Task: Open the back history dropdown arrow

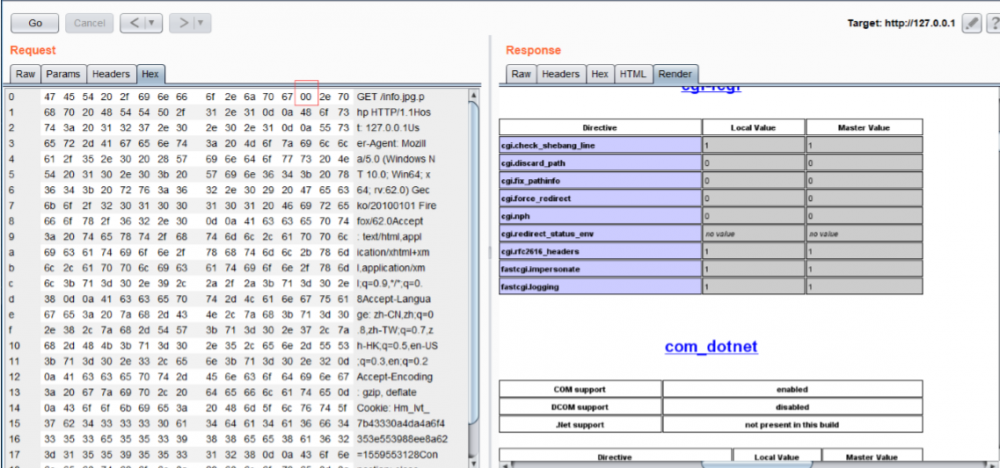Action: [152, 23]
